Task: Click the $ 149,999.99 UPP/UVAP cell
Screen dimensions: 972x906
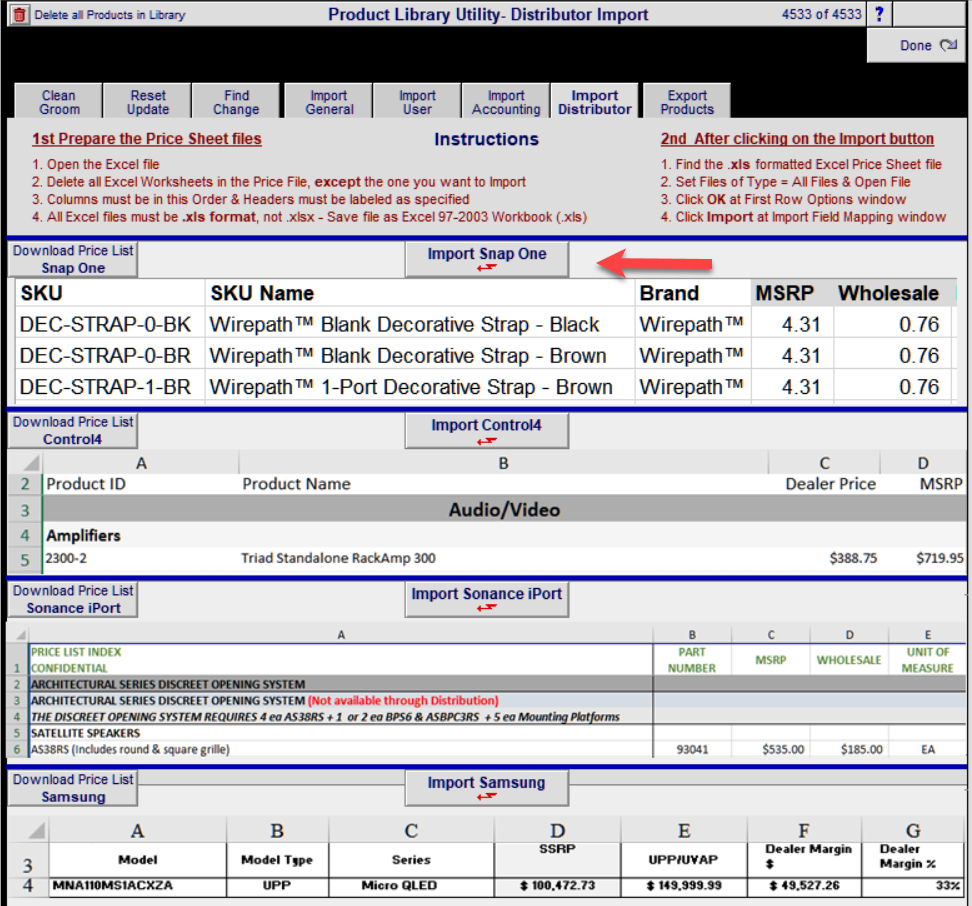Action: 684,886
